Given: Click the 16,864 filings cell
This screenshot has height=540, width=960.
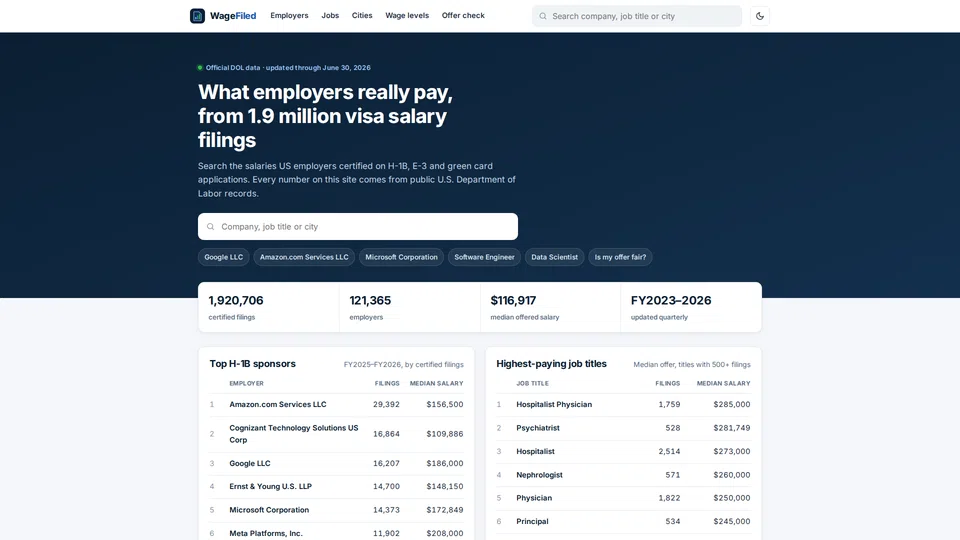Looking at the screenshot, I should 386,433.
